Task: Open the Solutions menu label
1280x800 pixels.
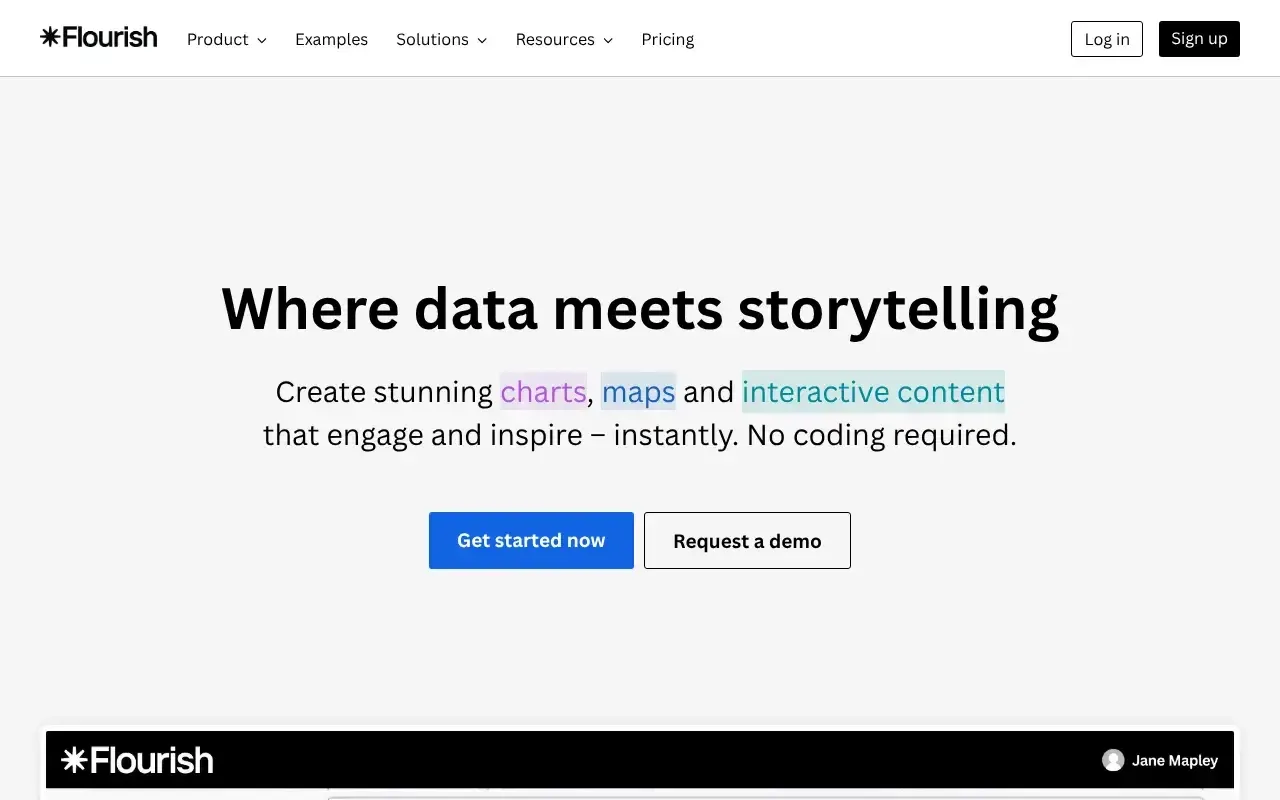Action: point(432,40)
